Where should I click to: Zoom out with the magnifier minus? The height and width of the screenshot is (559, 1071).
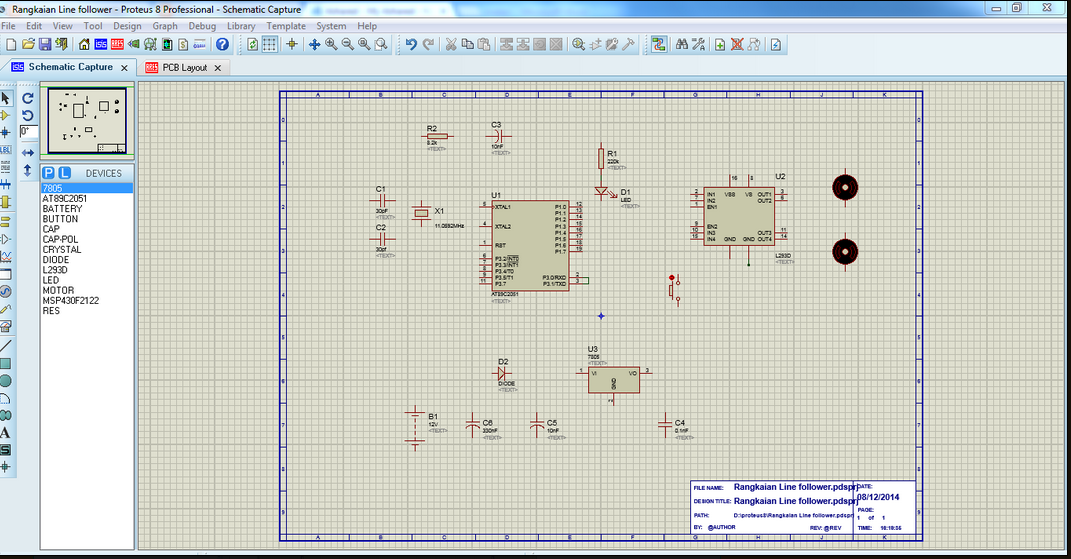[348, 44]
